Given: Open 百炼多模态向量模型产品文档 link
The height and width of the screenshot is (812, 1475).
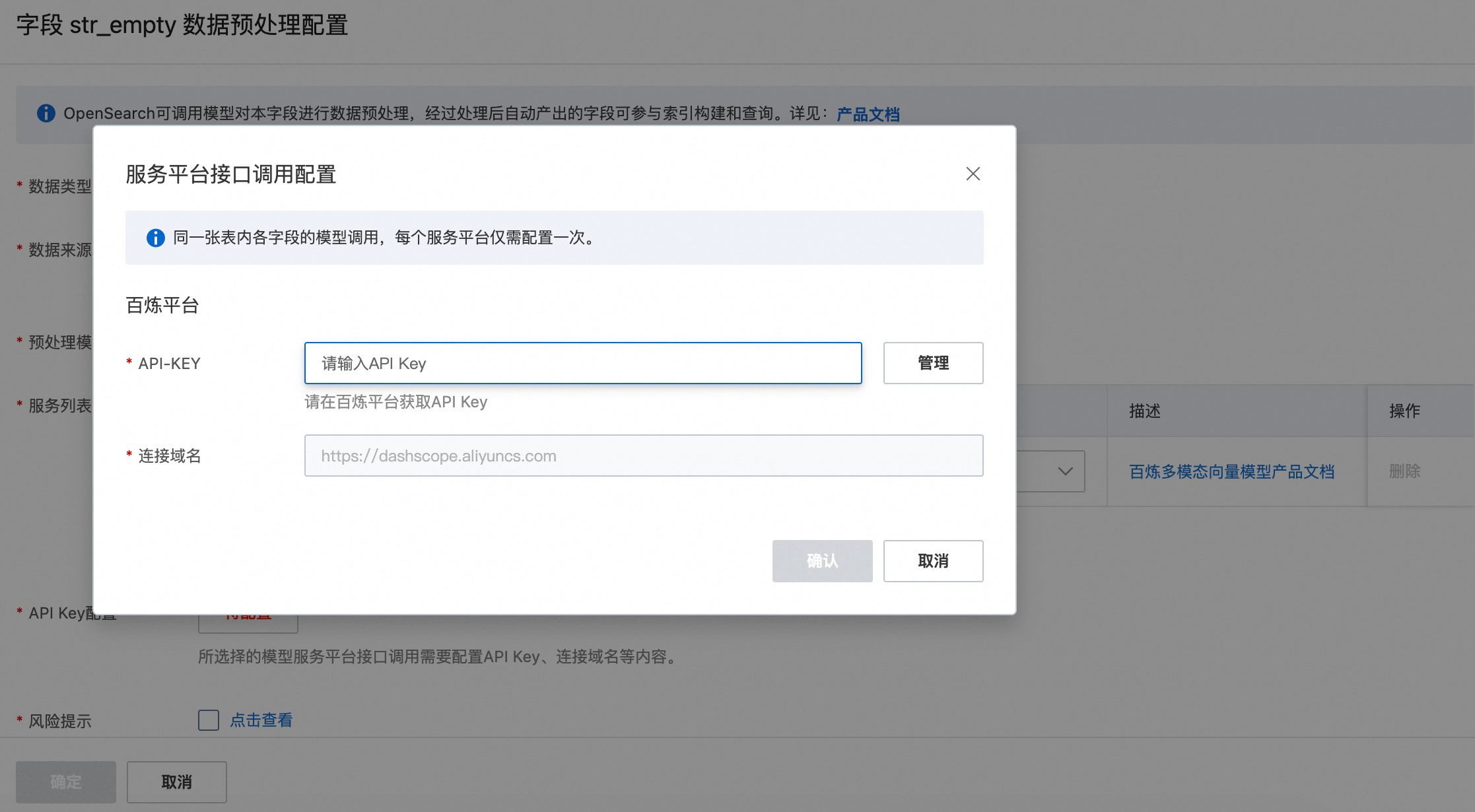Looking at the screenshot, I should coord(1231,471).
